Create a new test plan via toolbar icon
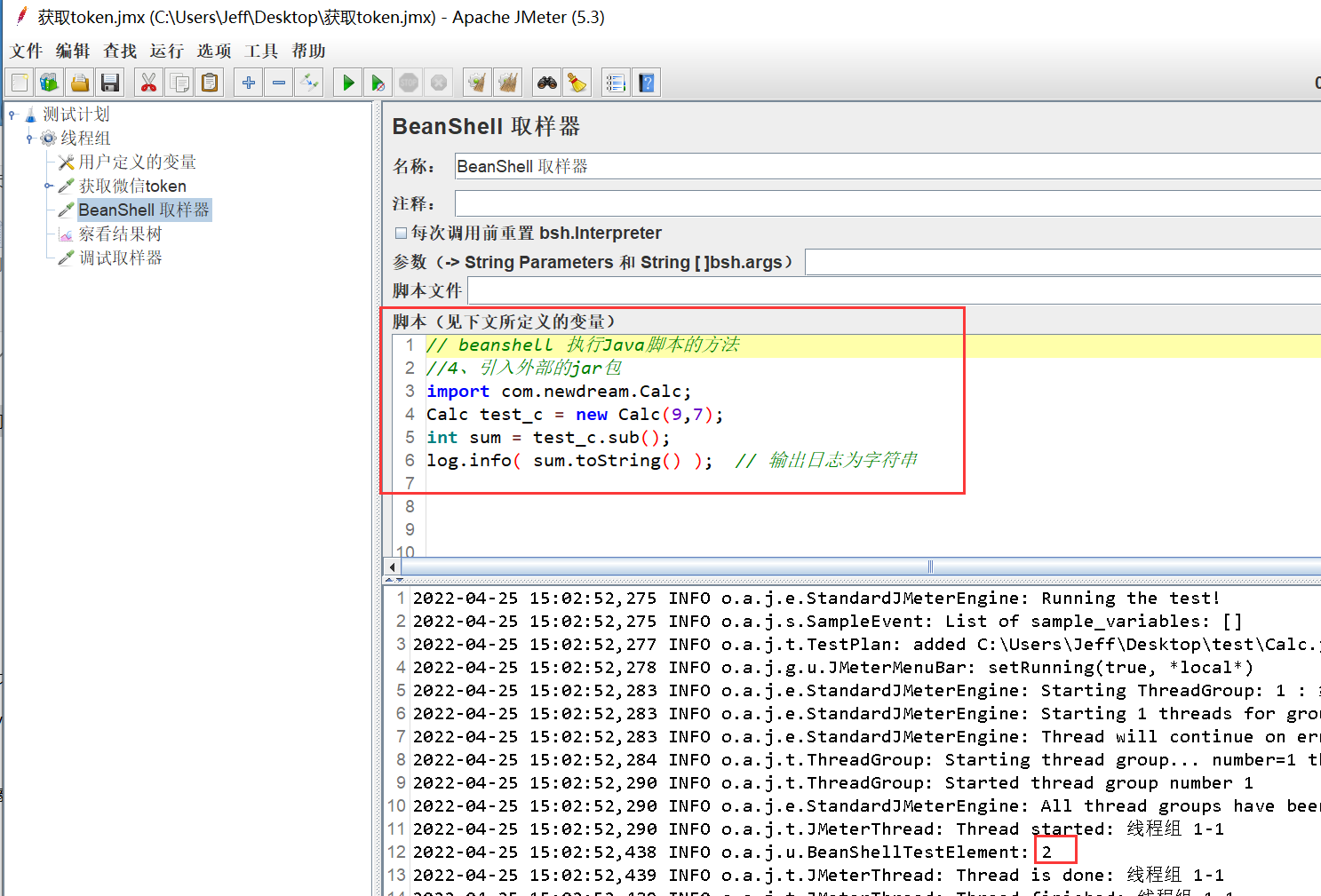 coord(20,83)
